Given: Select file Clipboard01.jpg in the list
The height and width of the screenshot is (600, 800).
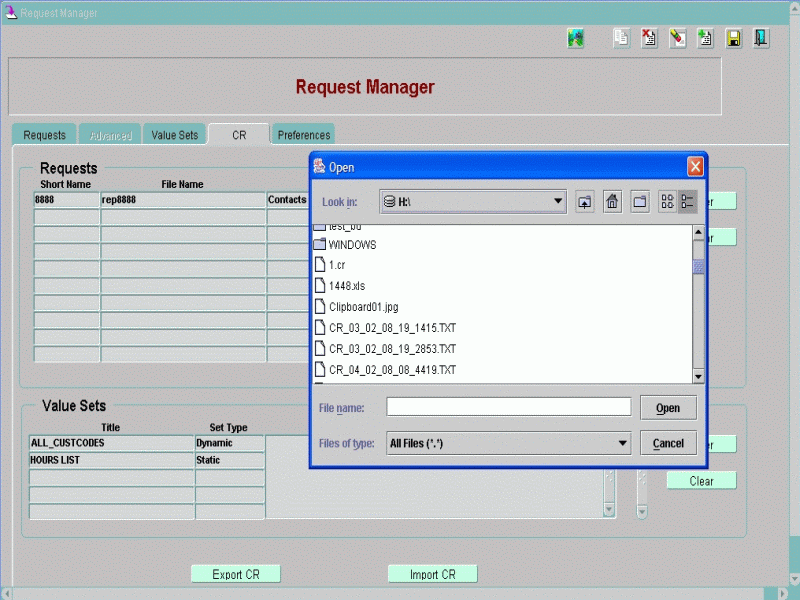Looking at the screenshot, I should (363, 307).
